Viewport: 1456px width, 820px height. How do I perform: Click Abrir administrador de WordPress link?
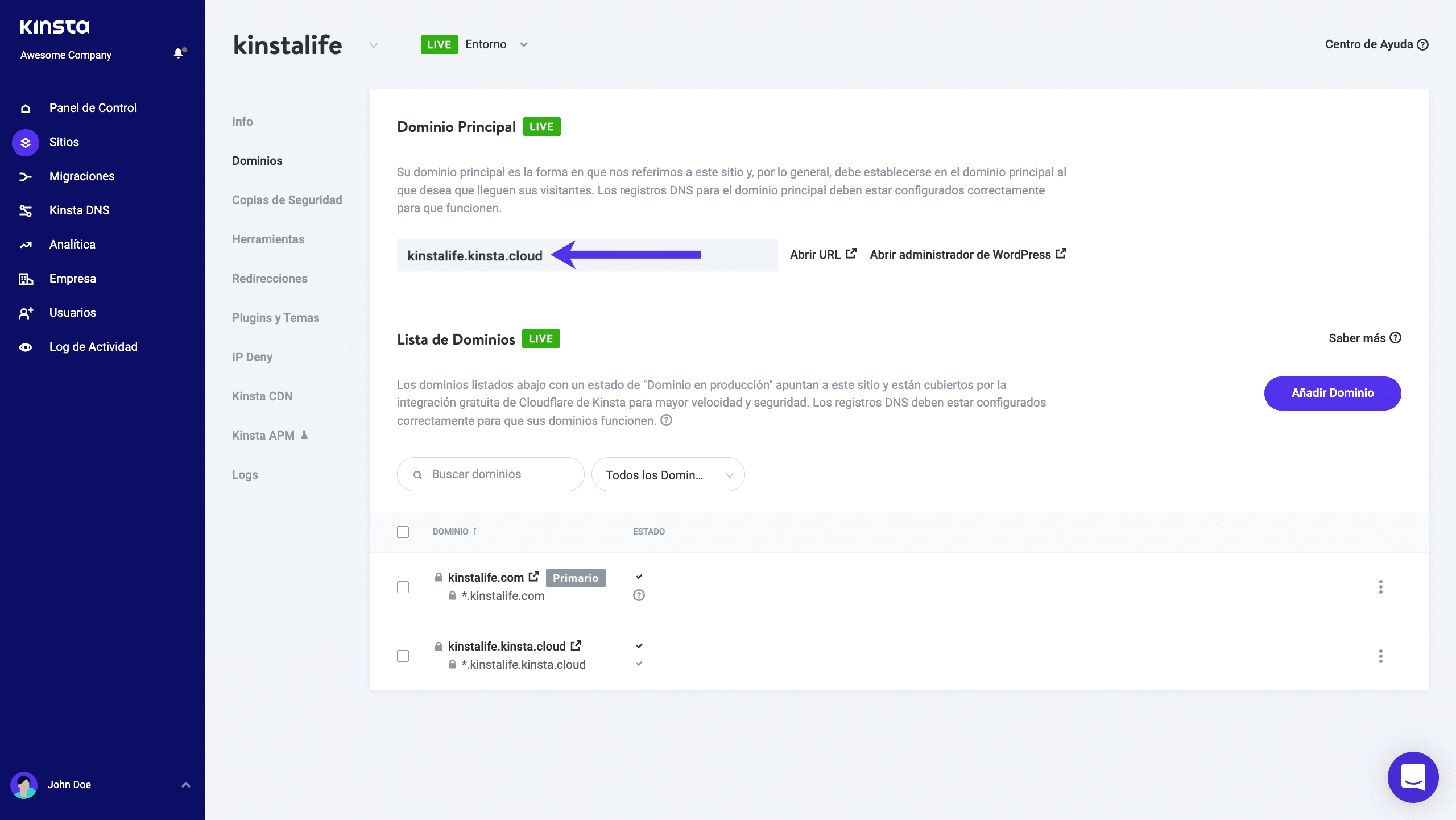click(967, 255)
